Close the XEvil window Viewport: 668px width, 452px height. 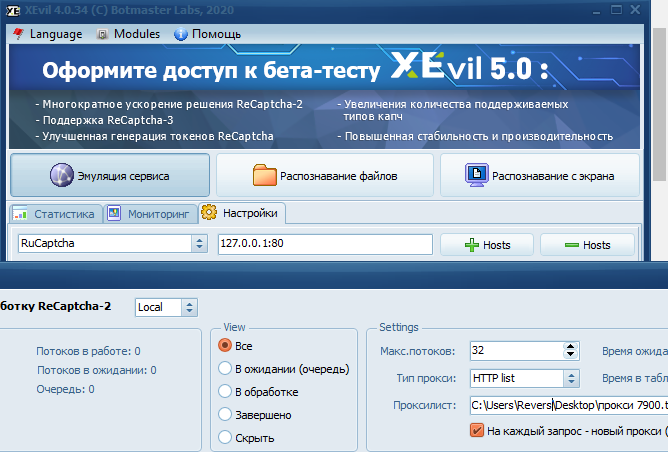click(635, 9)
